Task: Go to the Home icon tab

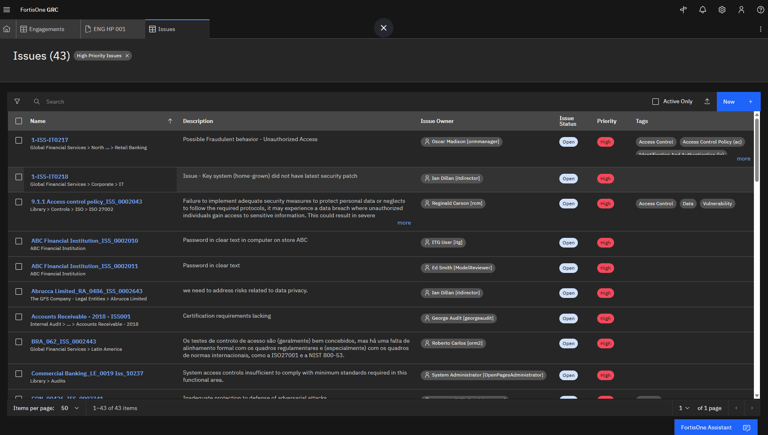Action: 7,29
